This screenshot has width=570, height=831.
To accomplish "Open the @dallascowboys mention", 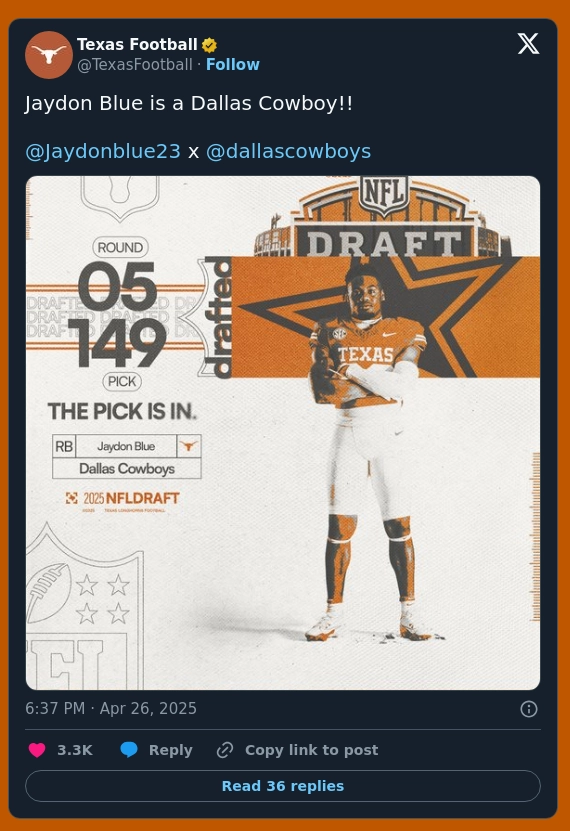I will 288,151.
